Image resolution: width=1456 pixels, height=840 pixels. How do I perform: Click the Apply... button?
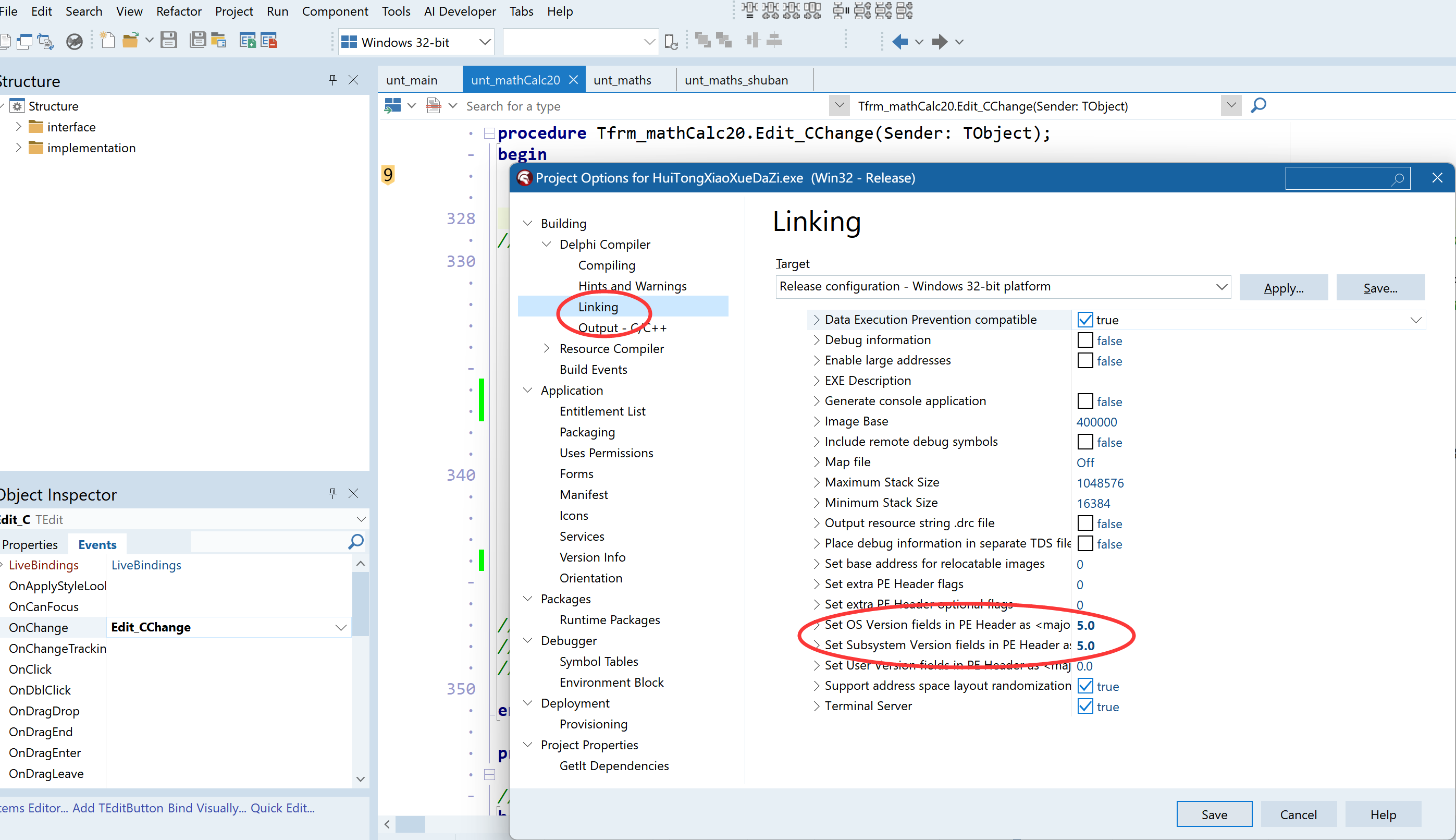pyautogui.click(x=1283, y=288)
